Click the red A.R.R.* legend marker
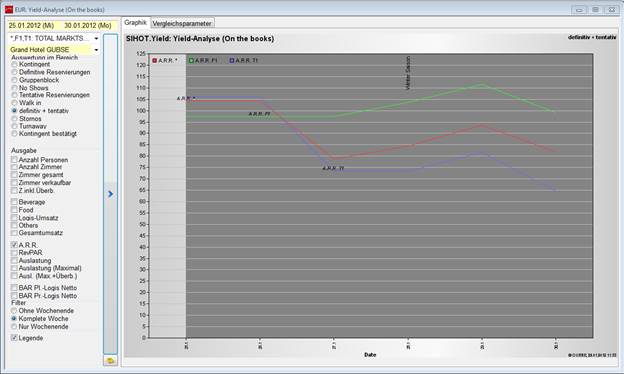The image size is (624, 374). click(x=154, y=60)
